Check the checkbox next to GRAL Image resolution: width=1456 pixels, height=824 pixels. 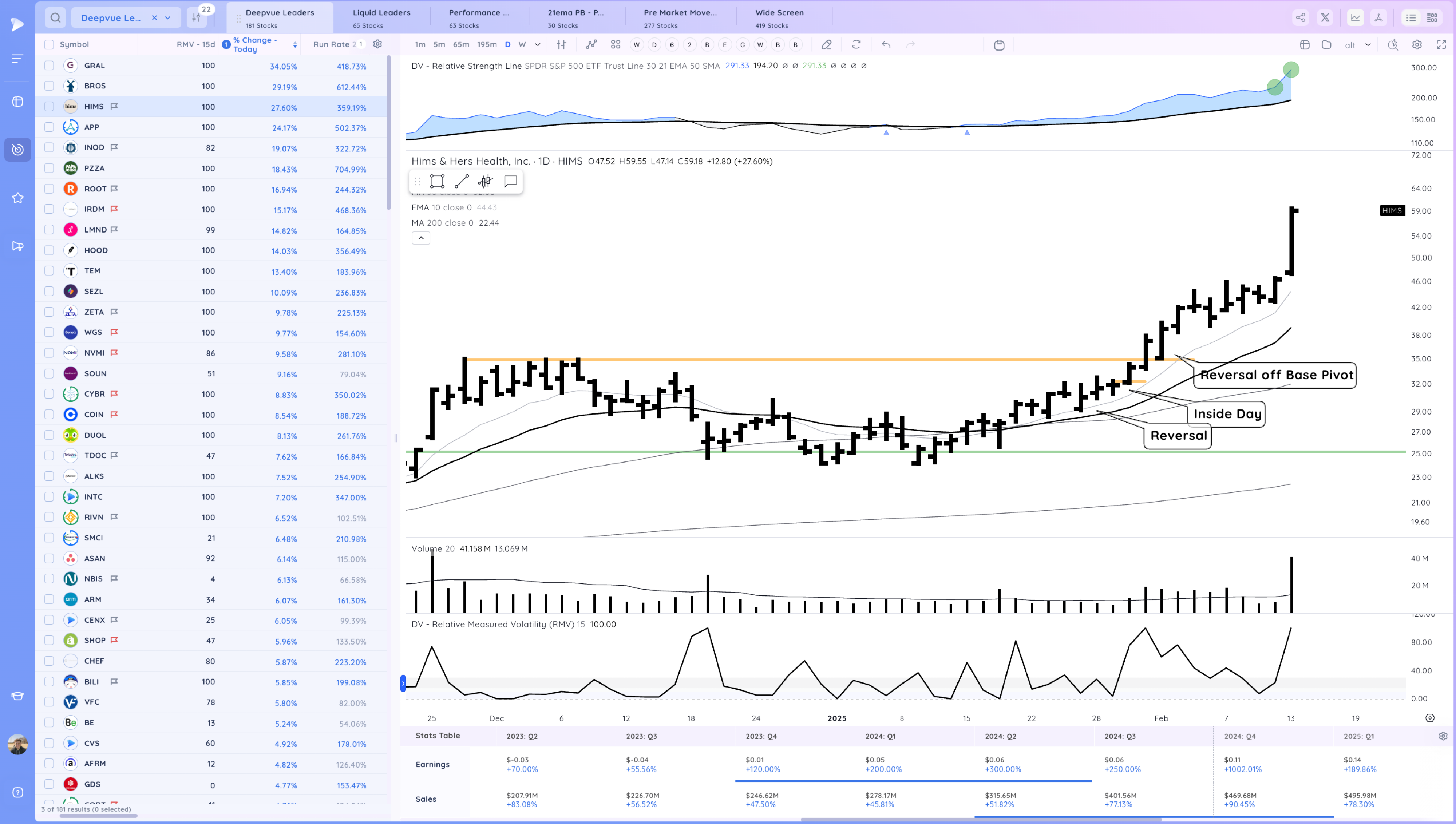tap(49, 66)
